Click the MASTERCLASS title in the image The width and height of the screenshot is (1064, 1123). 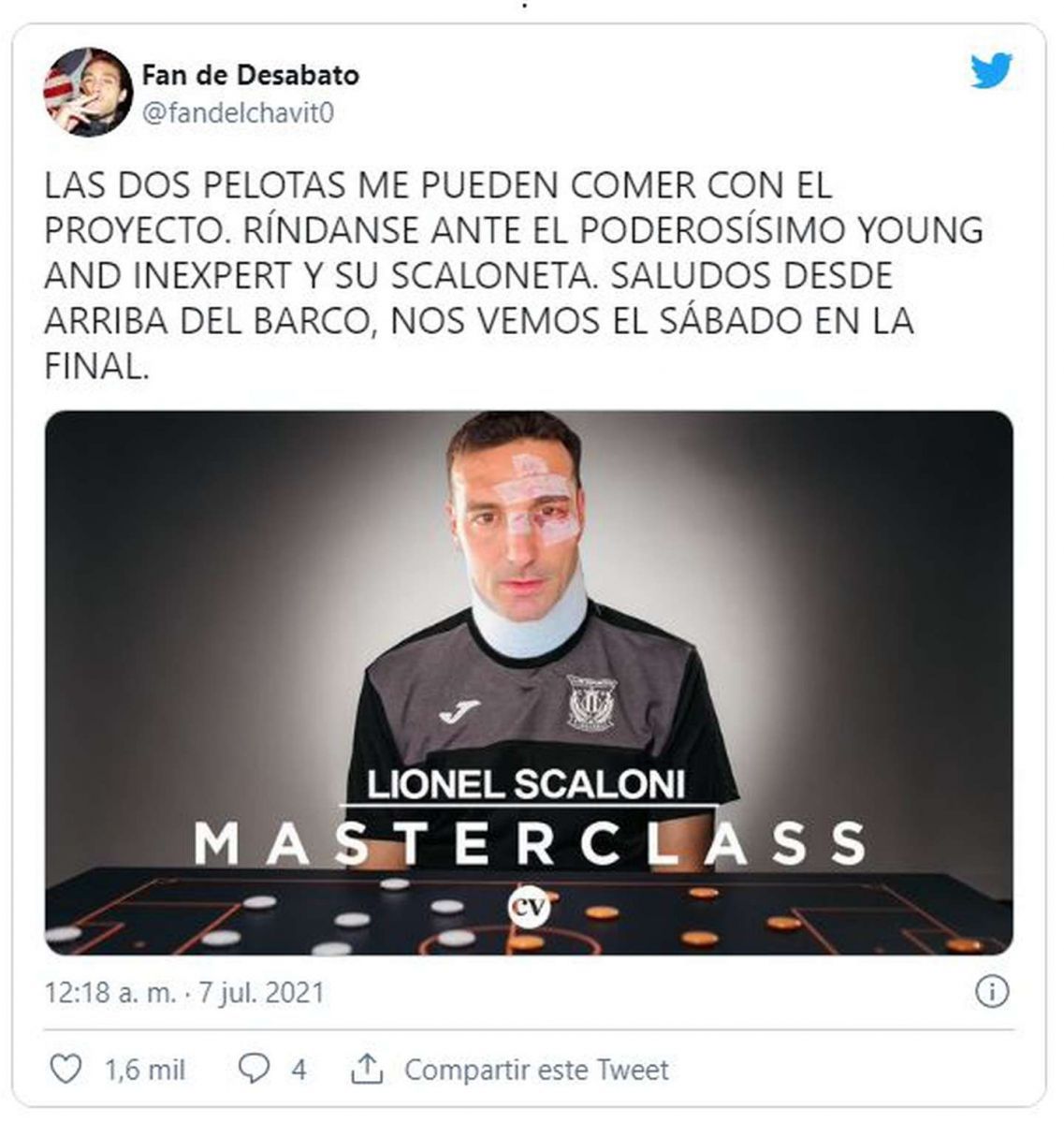[x=530, y=843]
